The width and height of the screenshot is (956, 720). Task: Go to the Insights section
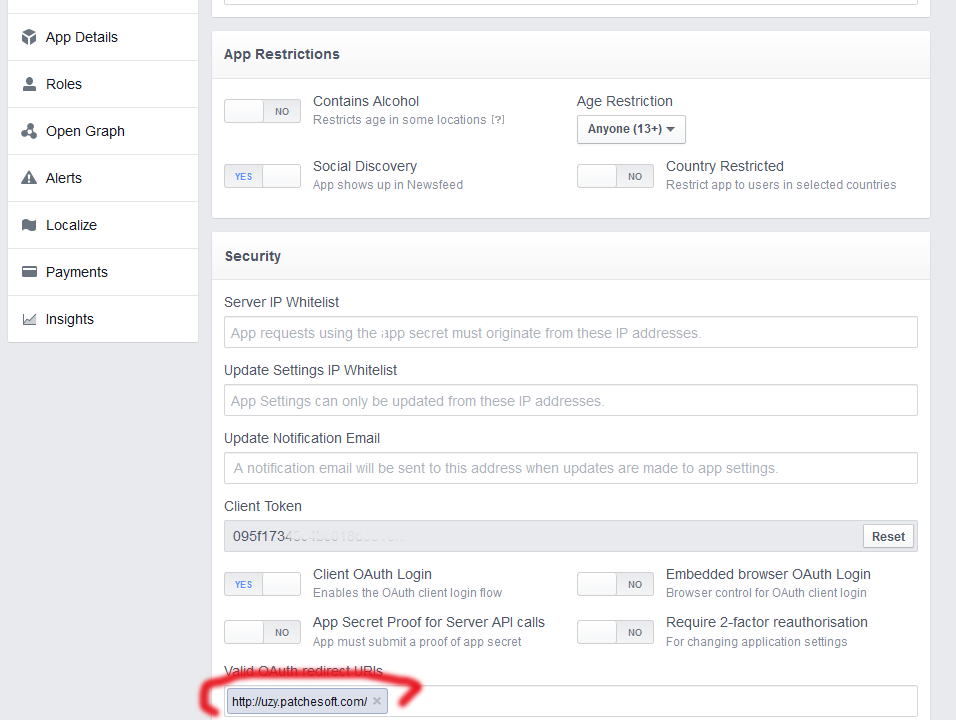pos(70,319)
